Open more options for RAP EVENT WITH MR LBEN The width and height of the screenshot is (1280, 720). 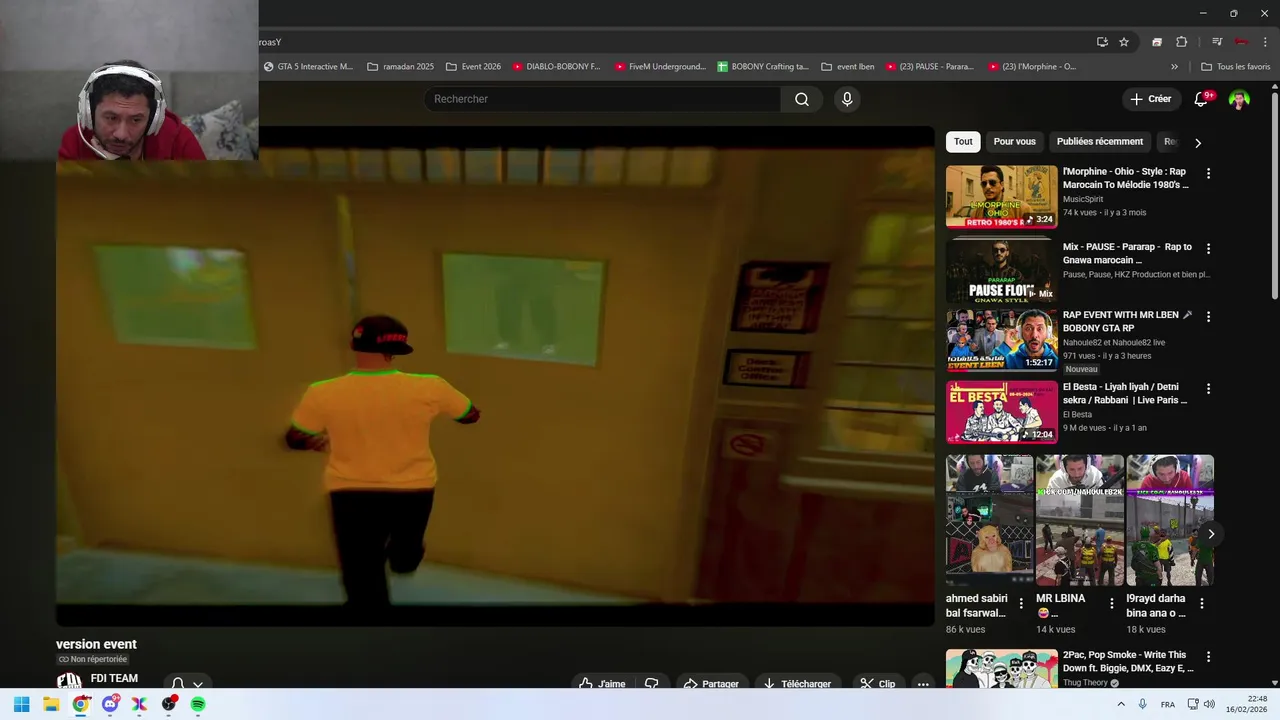(x=1208, y=316)
